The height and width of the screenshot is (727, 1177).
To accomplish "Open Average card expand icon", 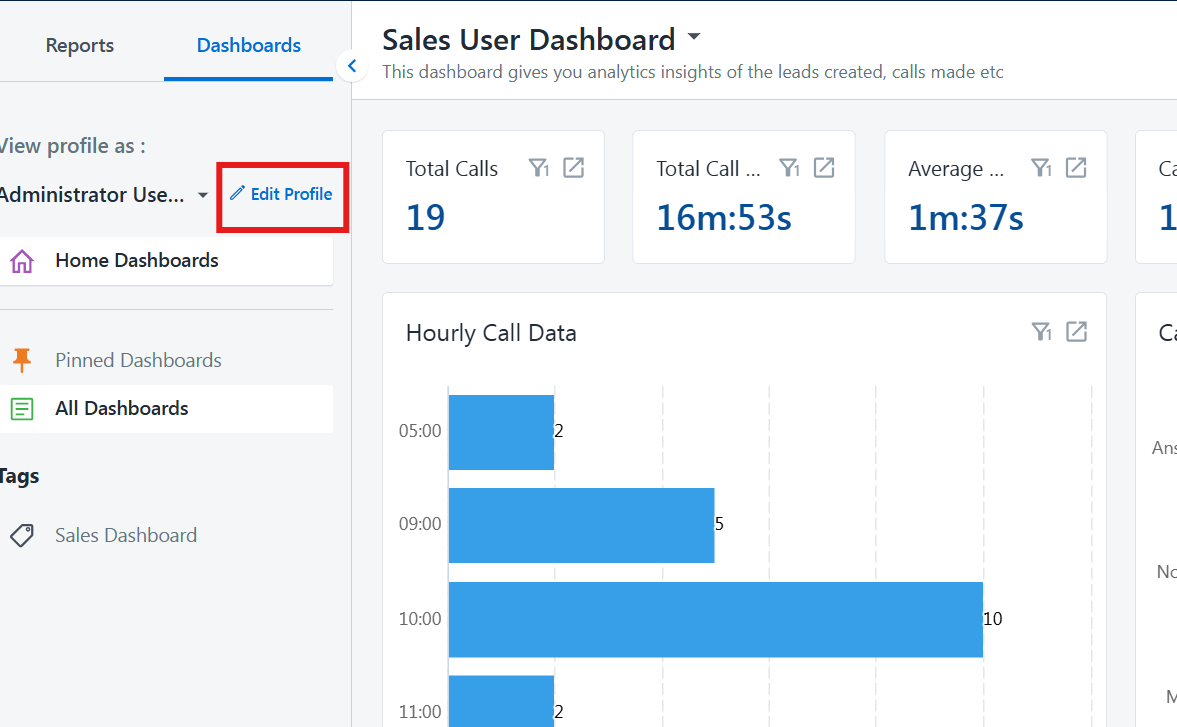I will pyautogui.click(x=1076, y=168).
